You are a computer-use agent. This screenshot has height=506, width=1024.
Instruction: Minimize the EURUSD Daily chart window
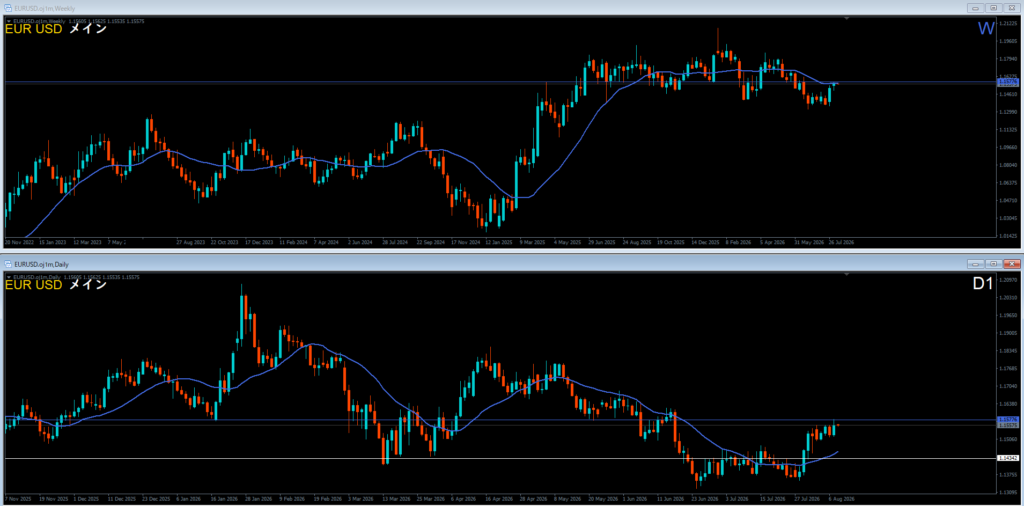[x=976, y=264]
